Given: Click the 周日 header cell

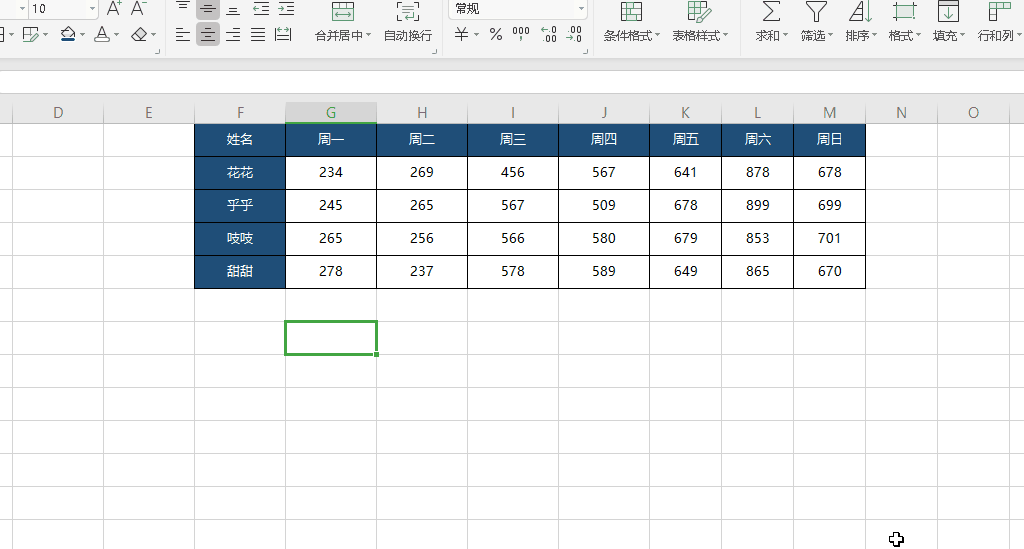Looking at the screenshot, I should pyautogui.click(x=829, y=140).
